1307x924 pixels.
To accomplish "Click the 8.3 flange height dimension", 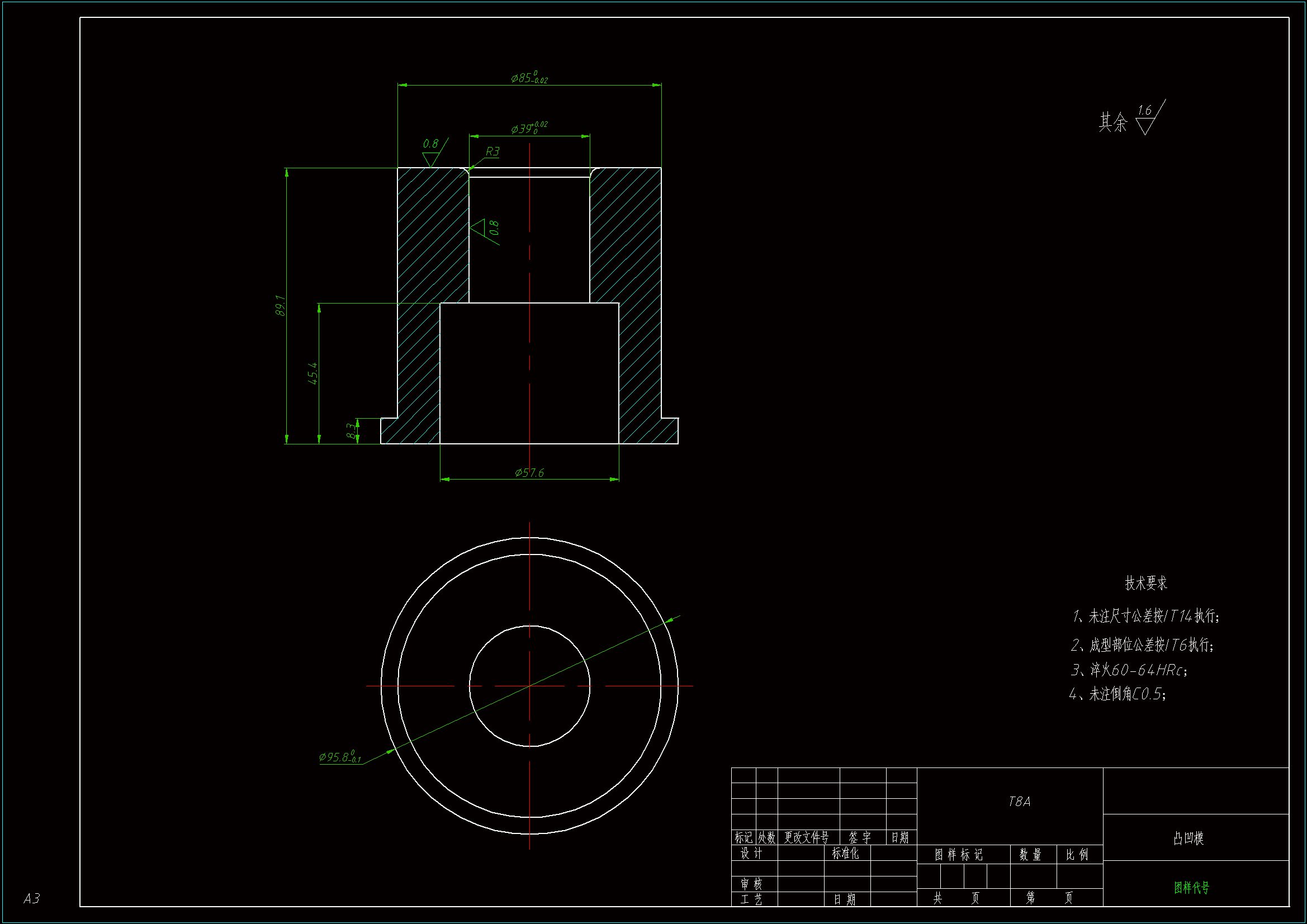I will (351, 431).
